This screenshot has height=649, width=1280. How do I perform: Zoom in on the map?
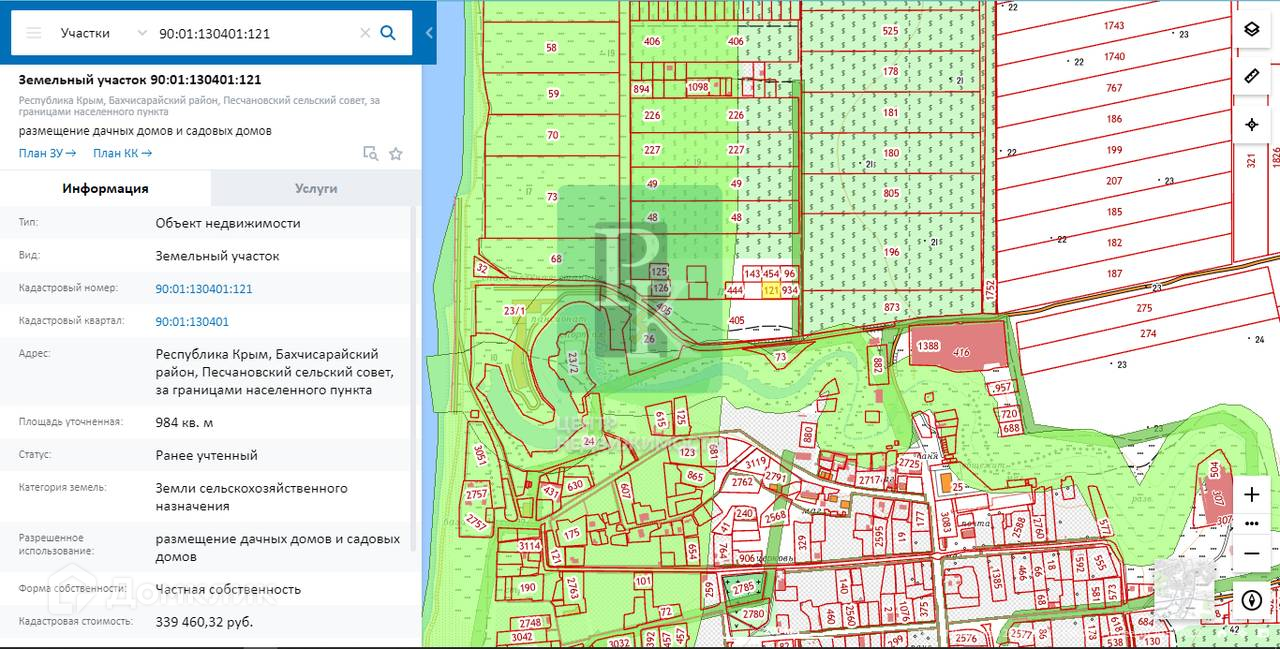1251,495
